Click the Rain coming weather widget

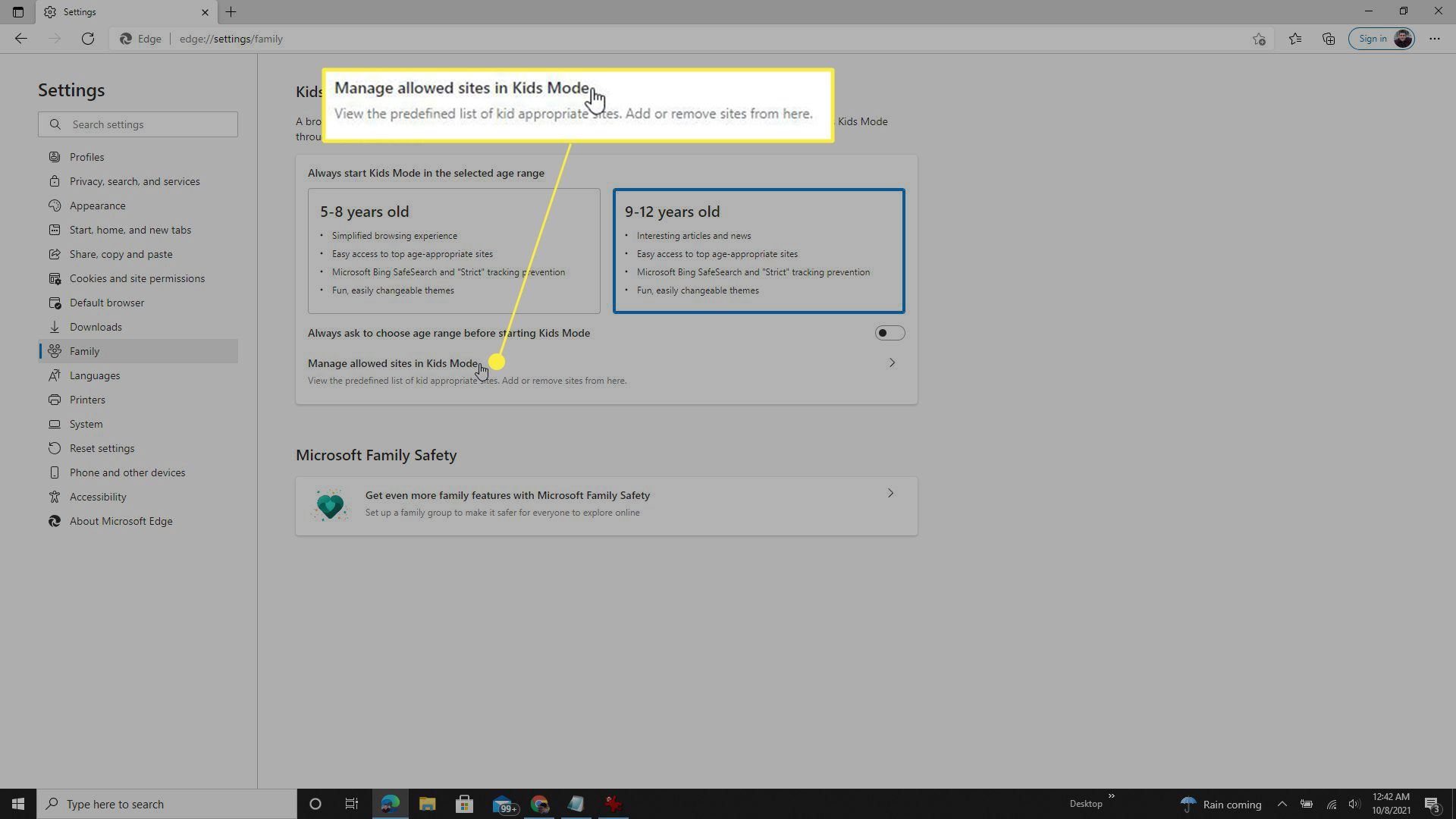click(x=1222, y=805)
